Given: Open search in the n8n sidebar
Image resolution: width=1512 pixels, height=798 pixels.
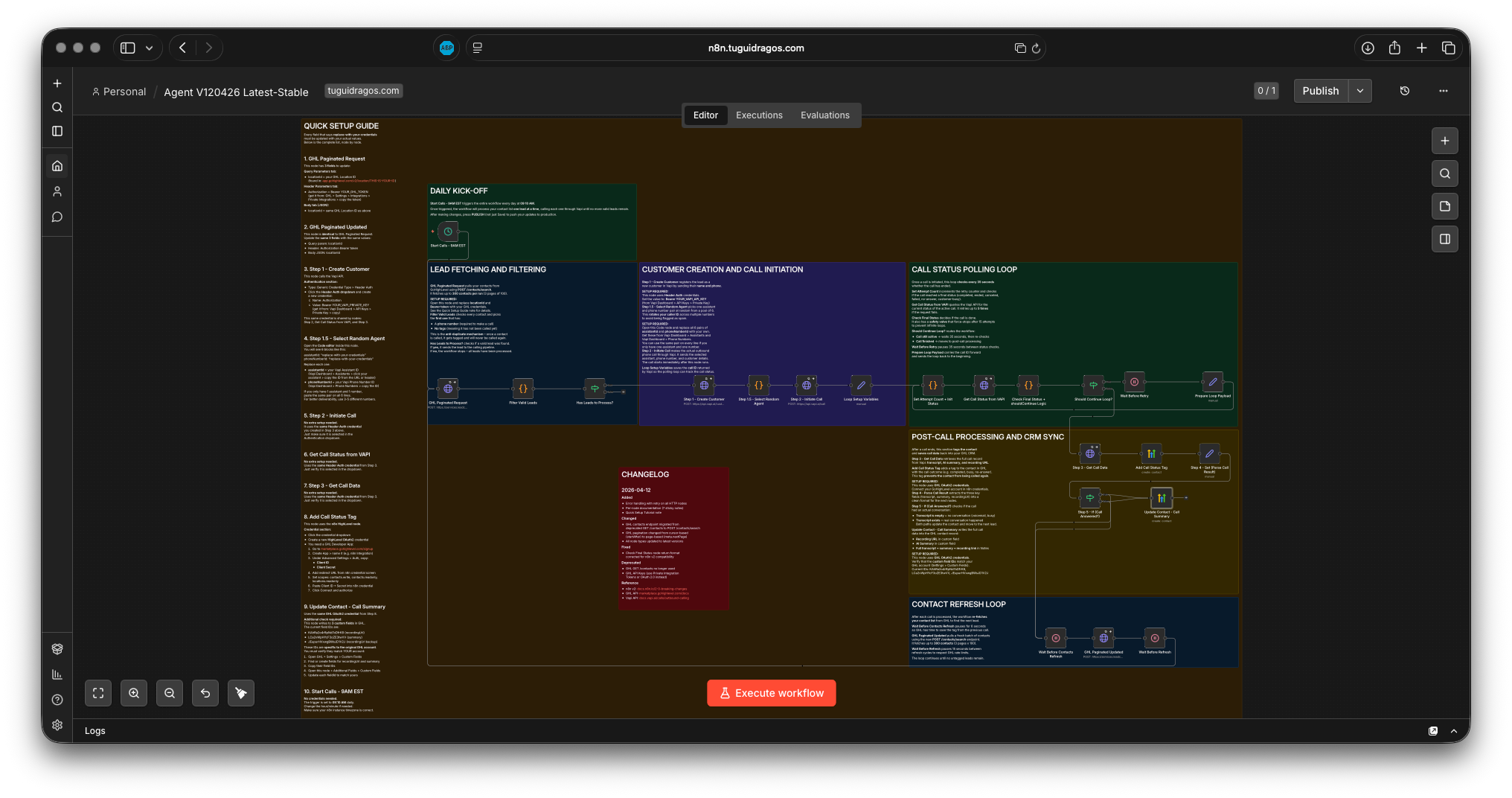Looking at the screenshot, I should [x=57, y=107].
